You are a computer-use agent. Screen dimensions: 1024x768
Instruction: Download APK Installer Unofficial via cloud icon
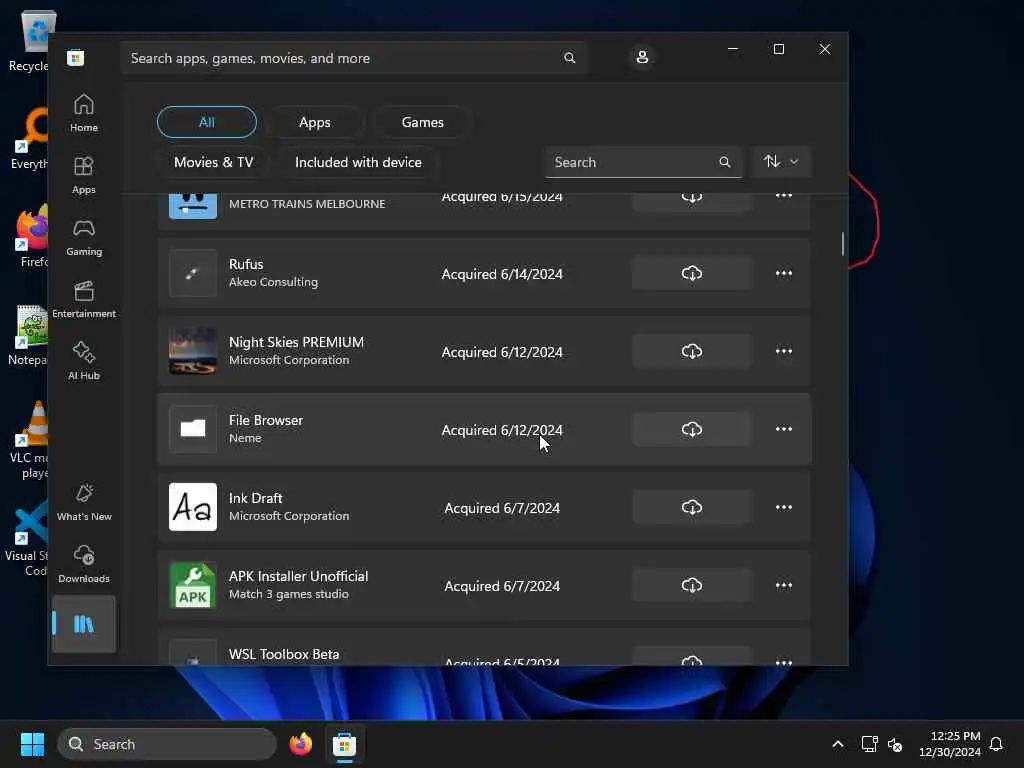[x=692, y=585]
